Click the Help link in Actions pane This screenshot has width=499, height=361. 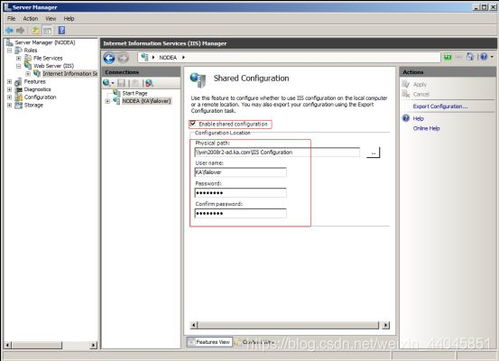(x=418, y=119)
